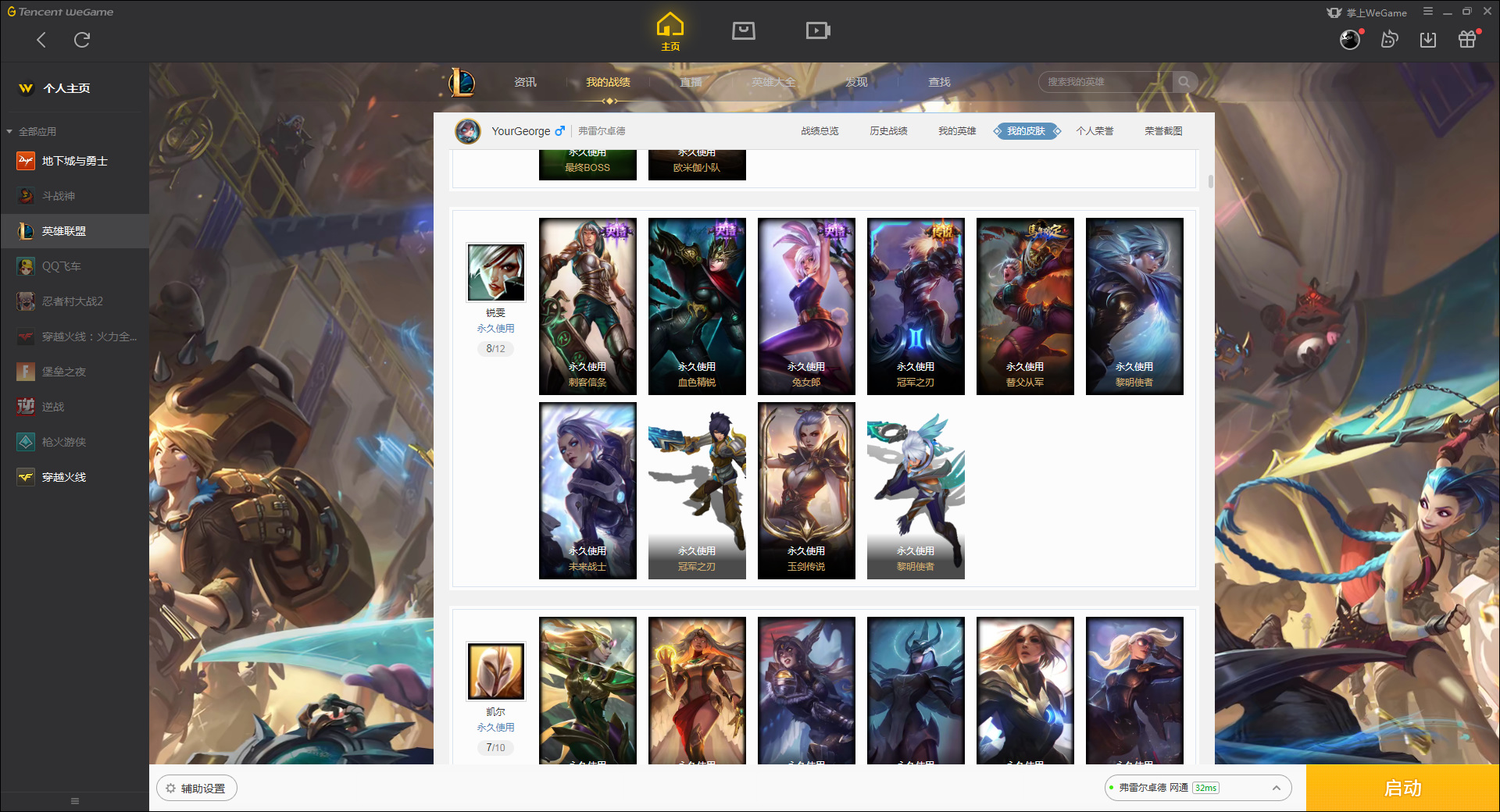Viewport: 1500px width, 812px height.
Task: Select QQ飞车 in the sidebar
Action: click(74, 266)
